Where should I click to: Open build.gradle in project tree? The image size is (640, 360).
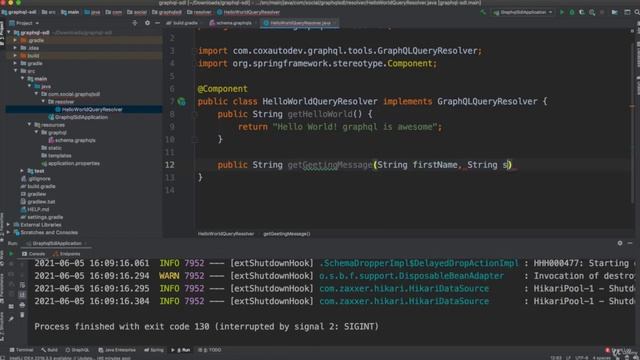click(38, 187)
